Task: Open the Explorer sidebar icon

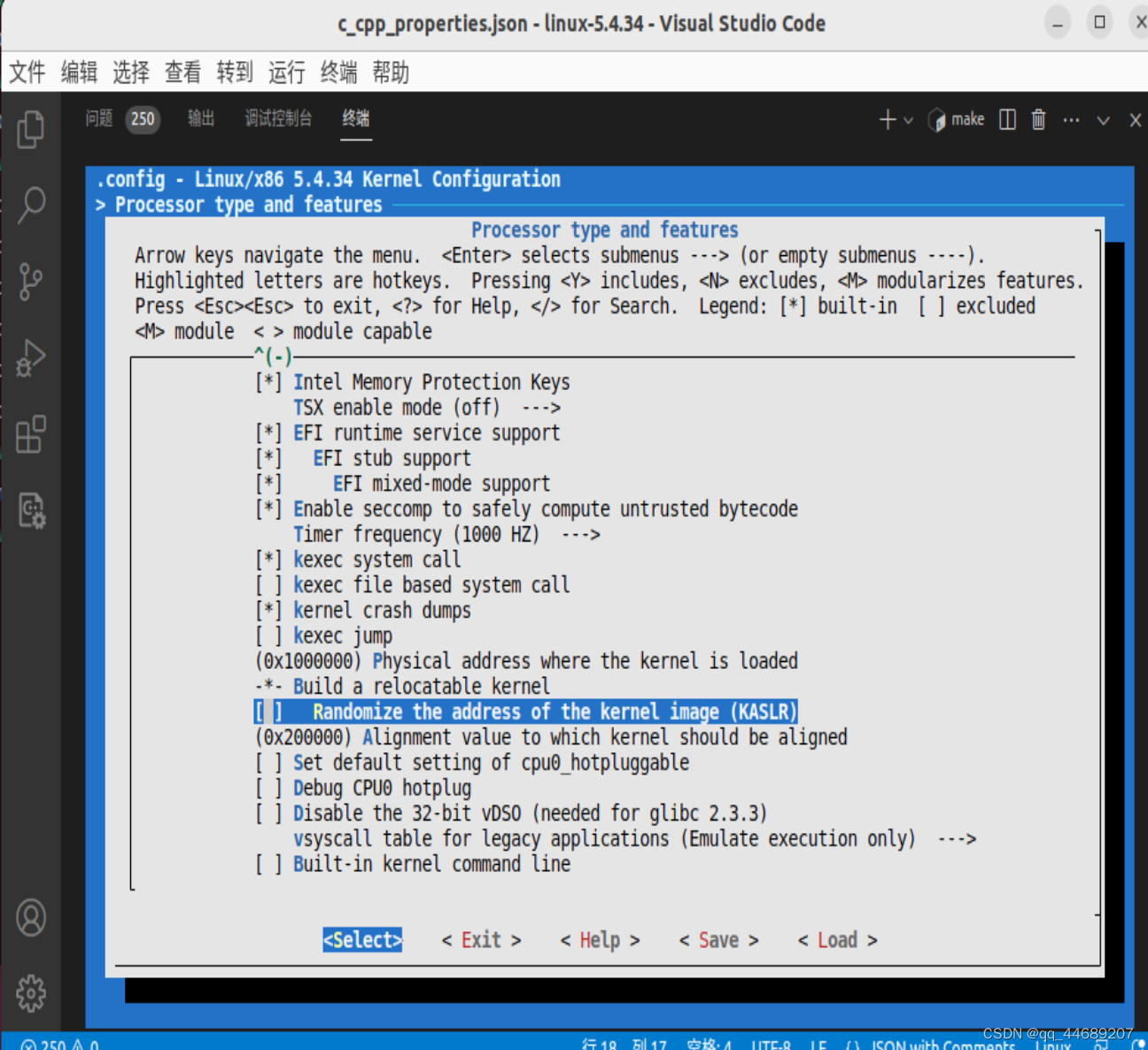Action: point(31,129)
